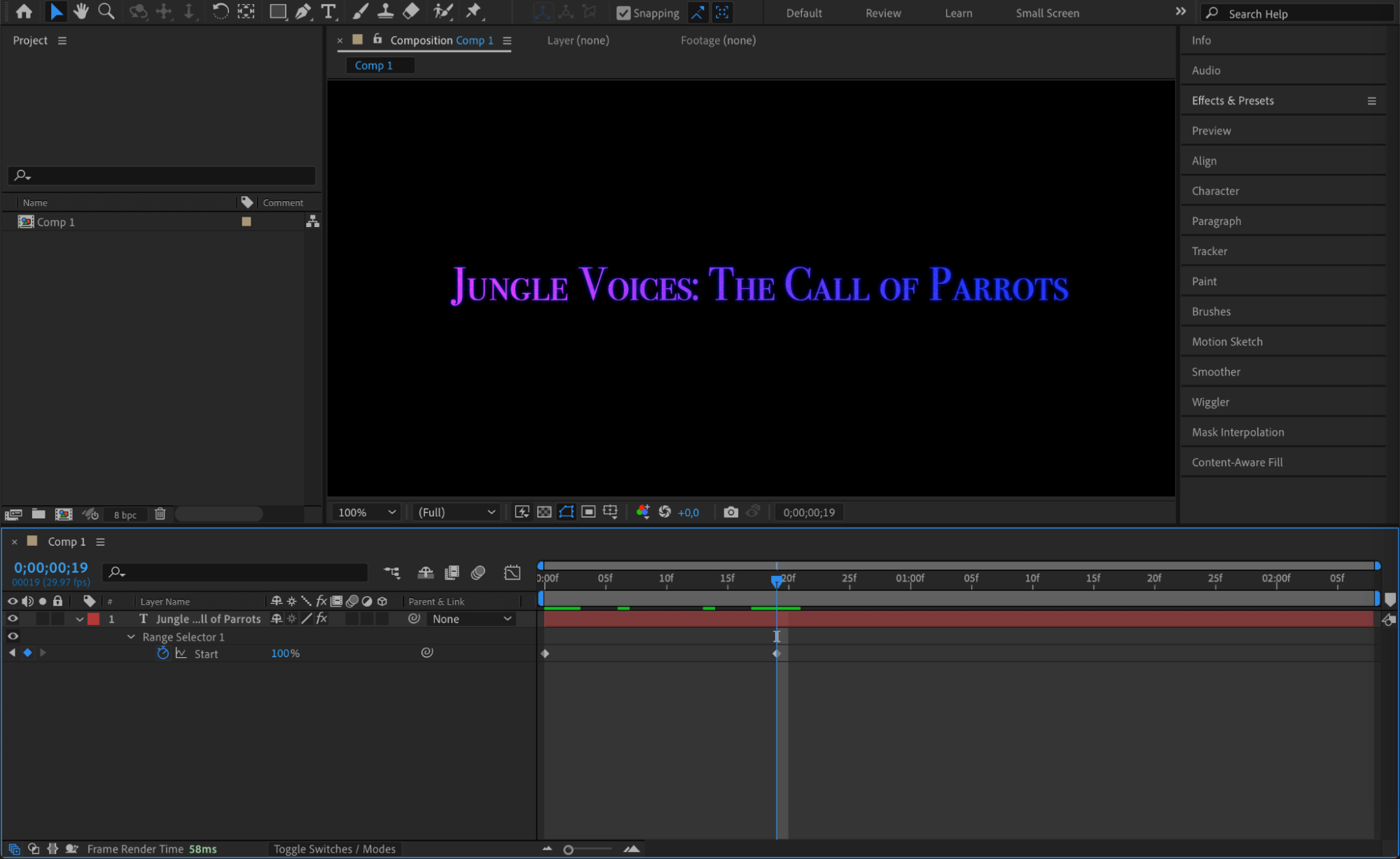This screenshot has width=1400, height=859.
Task: Collapse the Range Selector 1 group
Action: pyautogui.click(x=131, y=637)
